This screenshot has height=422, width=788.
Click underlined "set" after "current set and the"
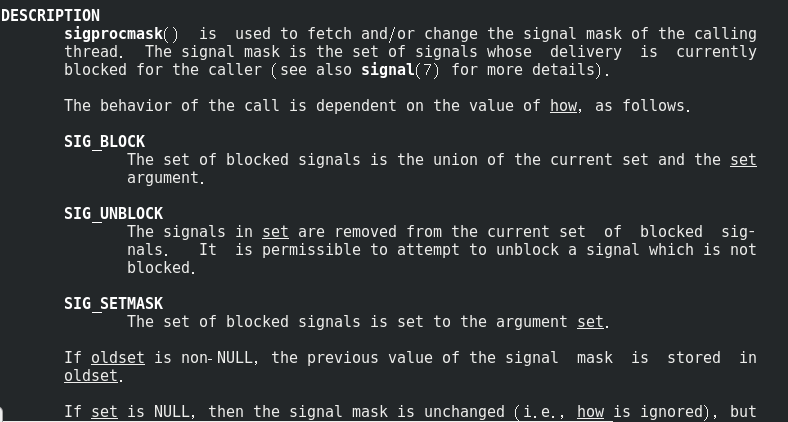click(743, 159)
